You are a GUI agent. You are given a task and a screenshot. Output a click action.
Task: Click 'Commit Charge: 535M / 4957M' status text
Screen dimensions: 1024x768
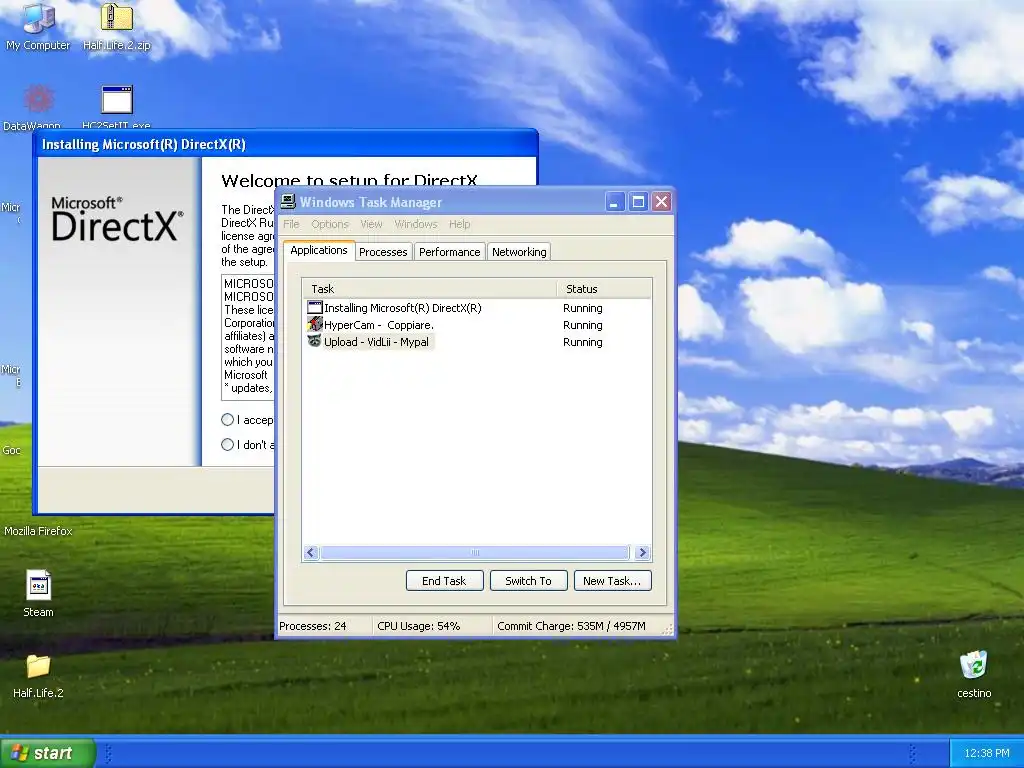pos(571,626)
